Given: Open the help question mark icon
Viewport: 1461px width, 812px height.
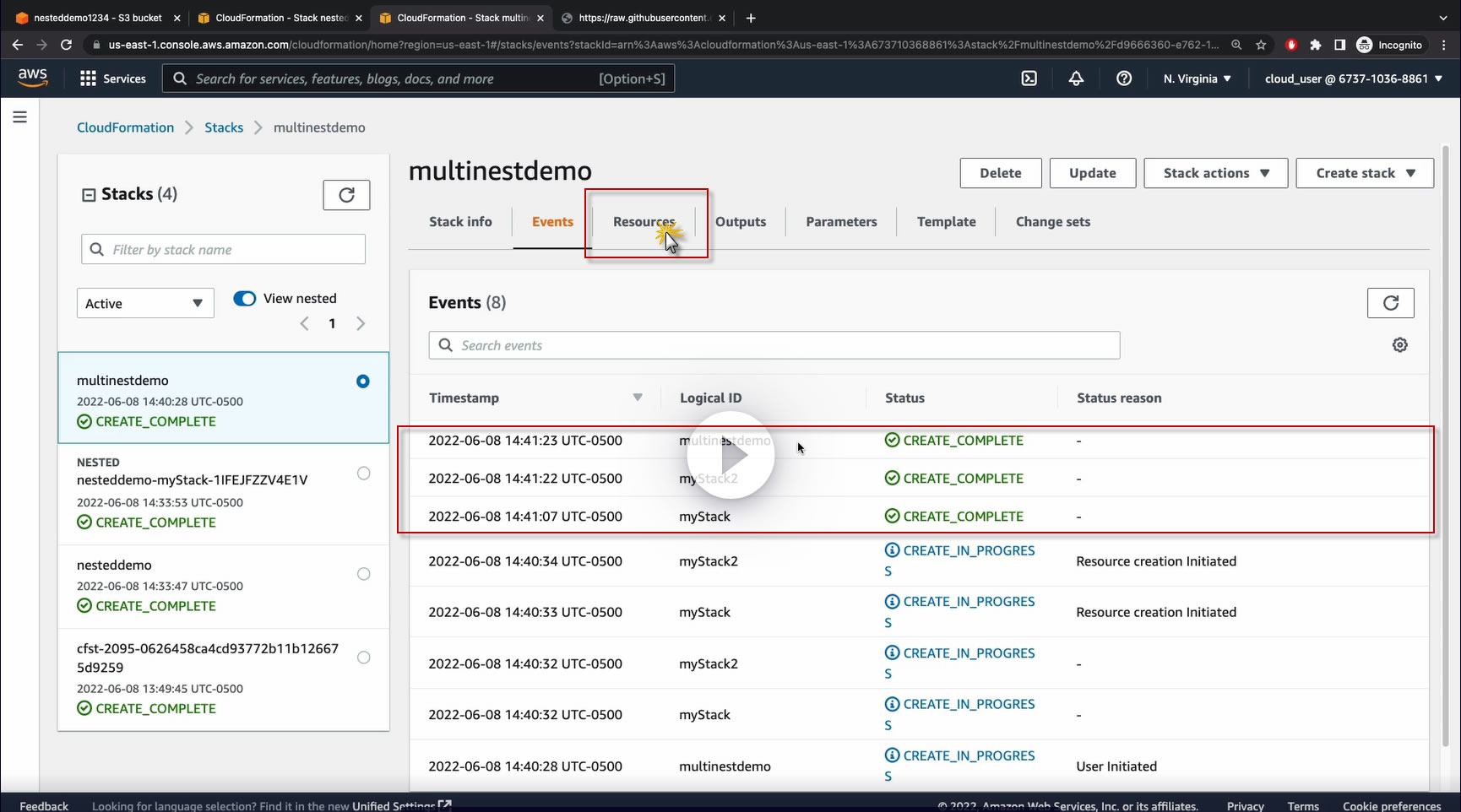Looking at the screenshot, I should (1123, 78).
